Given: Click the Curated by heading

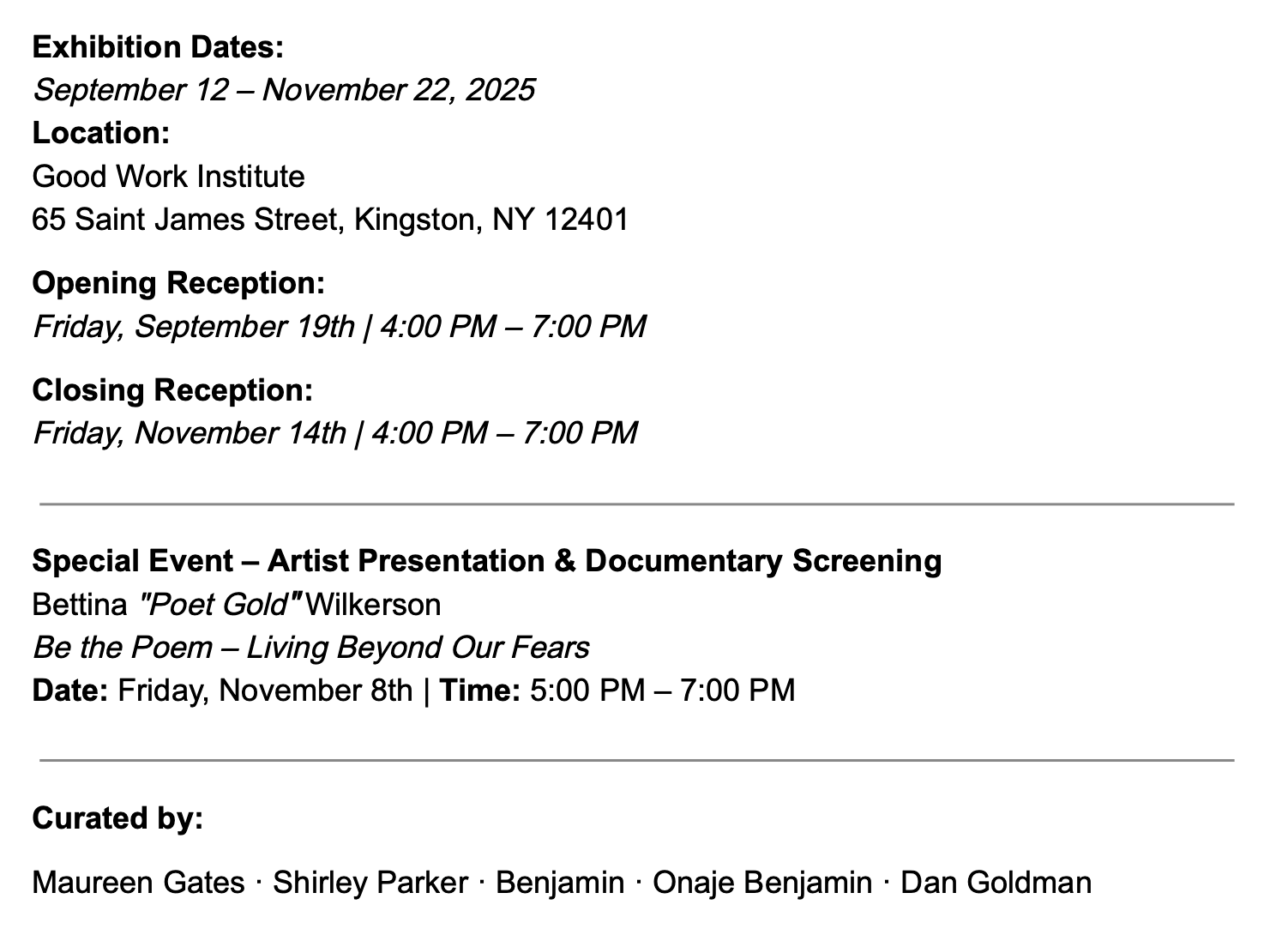Looking at the screenshot, I should pyautogui.click(x=117, y=818).
